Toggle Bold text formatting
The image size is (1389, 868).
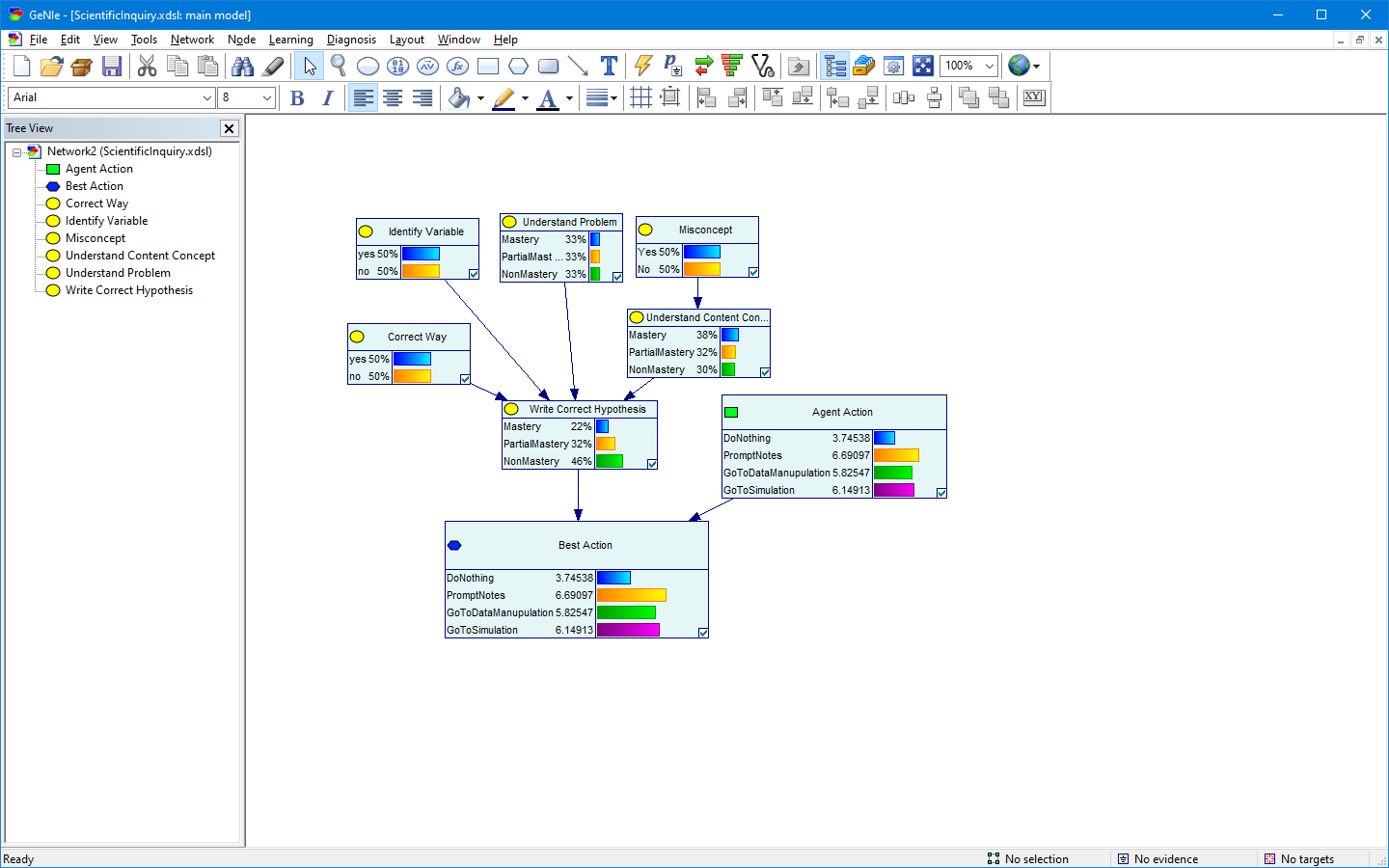point(297,97)
